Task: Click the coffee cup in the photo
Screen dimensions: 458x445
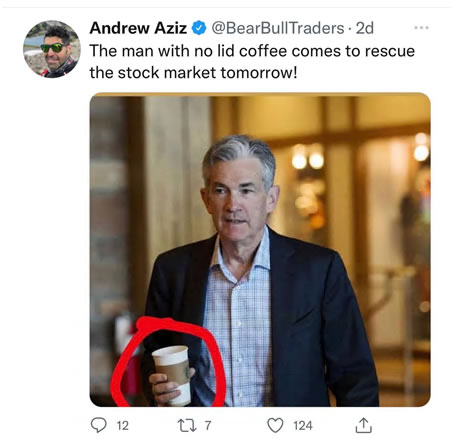Action: pyautogui.click(x=173, y=374)
